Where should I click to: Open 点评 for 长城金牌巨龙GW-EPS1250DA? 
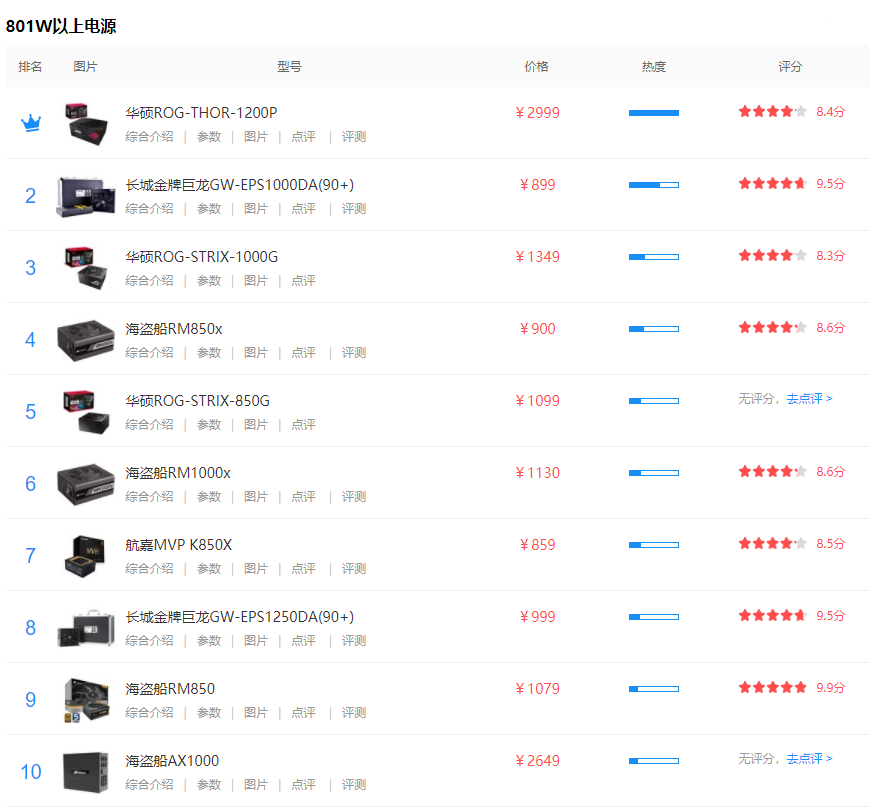click(x=303, y=641)
